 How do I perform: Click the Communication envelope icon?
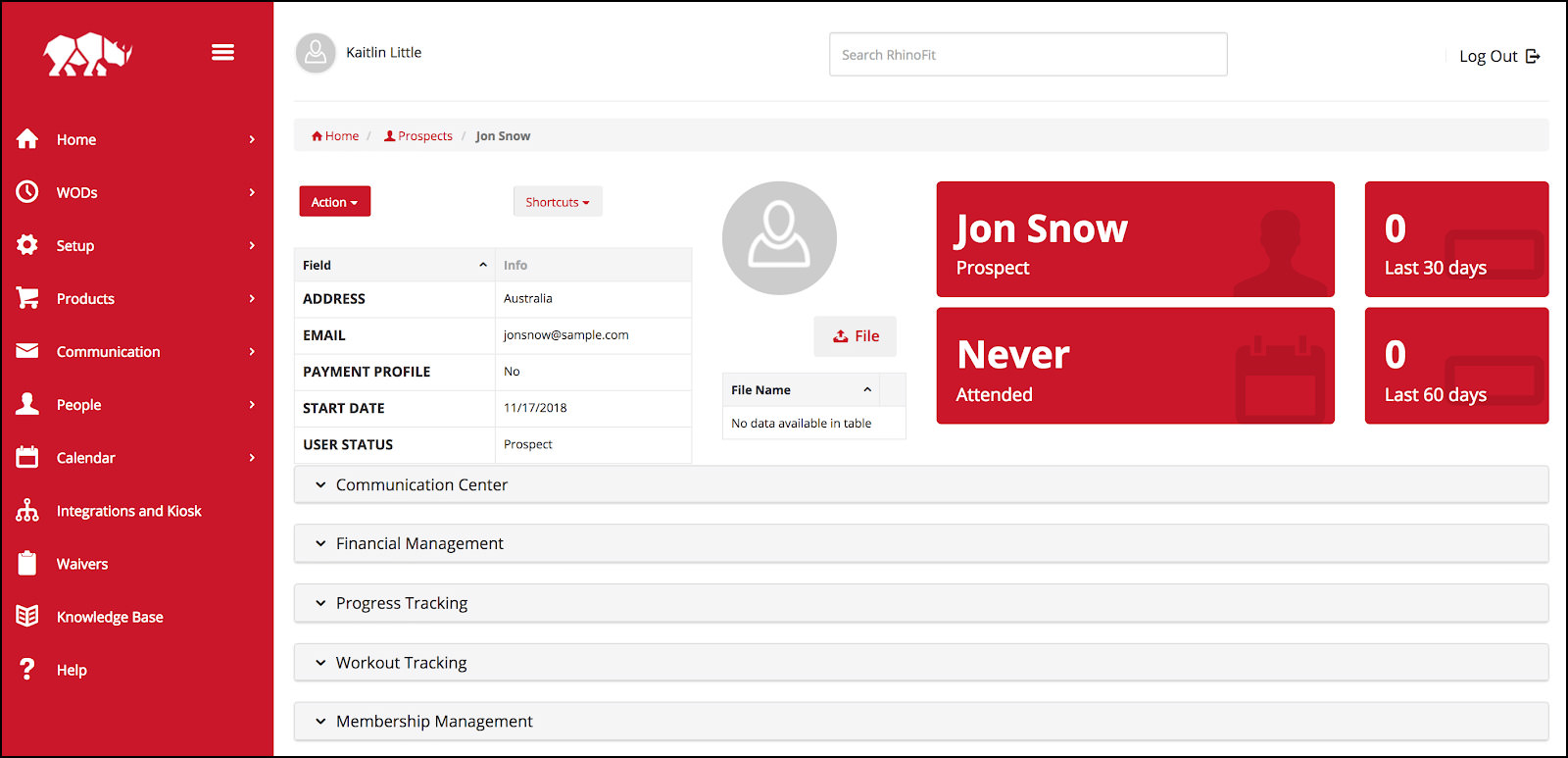pyautogui.click(x=27, y=351)
